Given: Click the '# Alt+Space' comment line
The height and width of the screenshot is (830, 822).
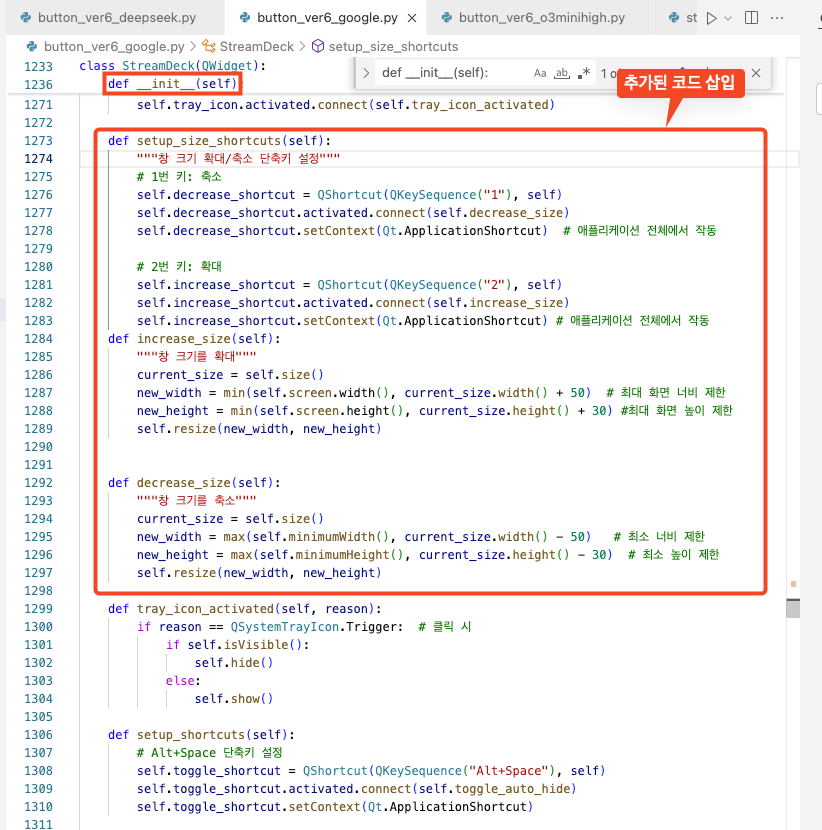Looking at the screenshot, I should [x=210, y=753].
